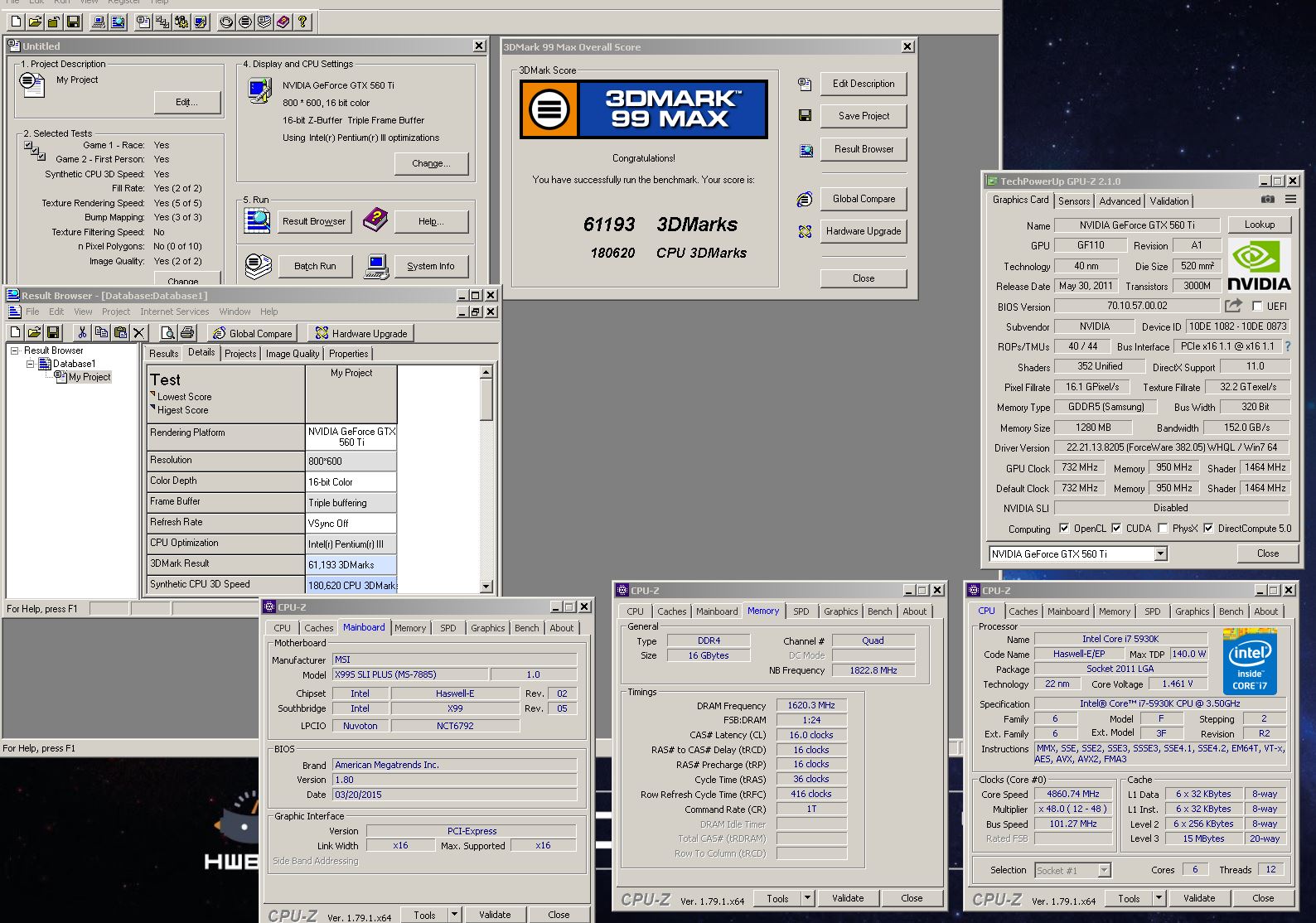1316x923 pixels.
Task: Click the Change... button under Display and CPU Settings
Action: coord(431,163)
